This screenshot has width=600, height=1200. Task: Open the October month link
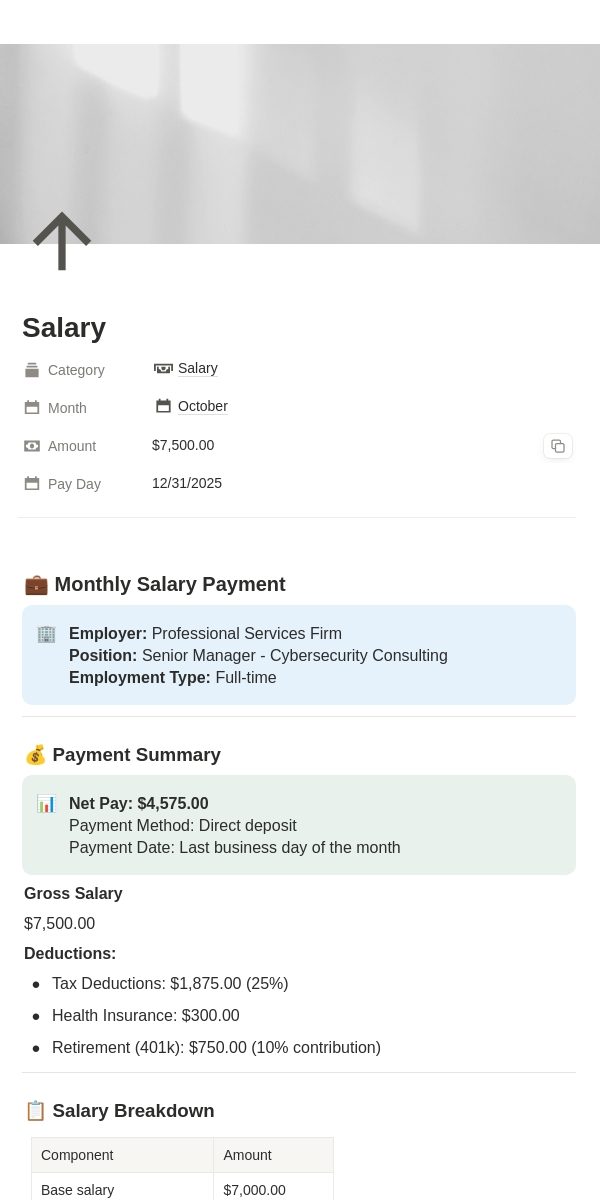tap(203, 406)
